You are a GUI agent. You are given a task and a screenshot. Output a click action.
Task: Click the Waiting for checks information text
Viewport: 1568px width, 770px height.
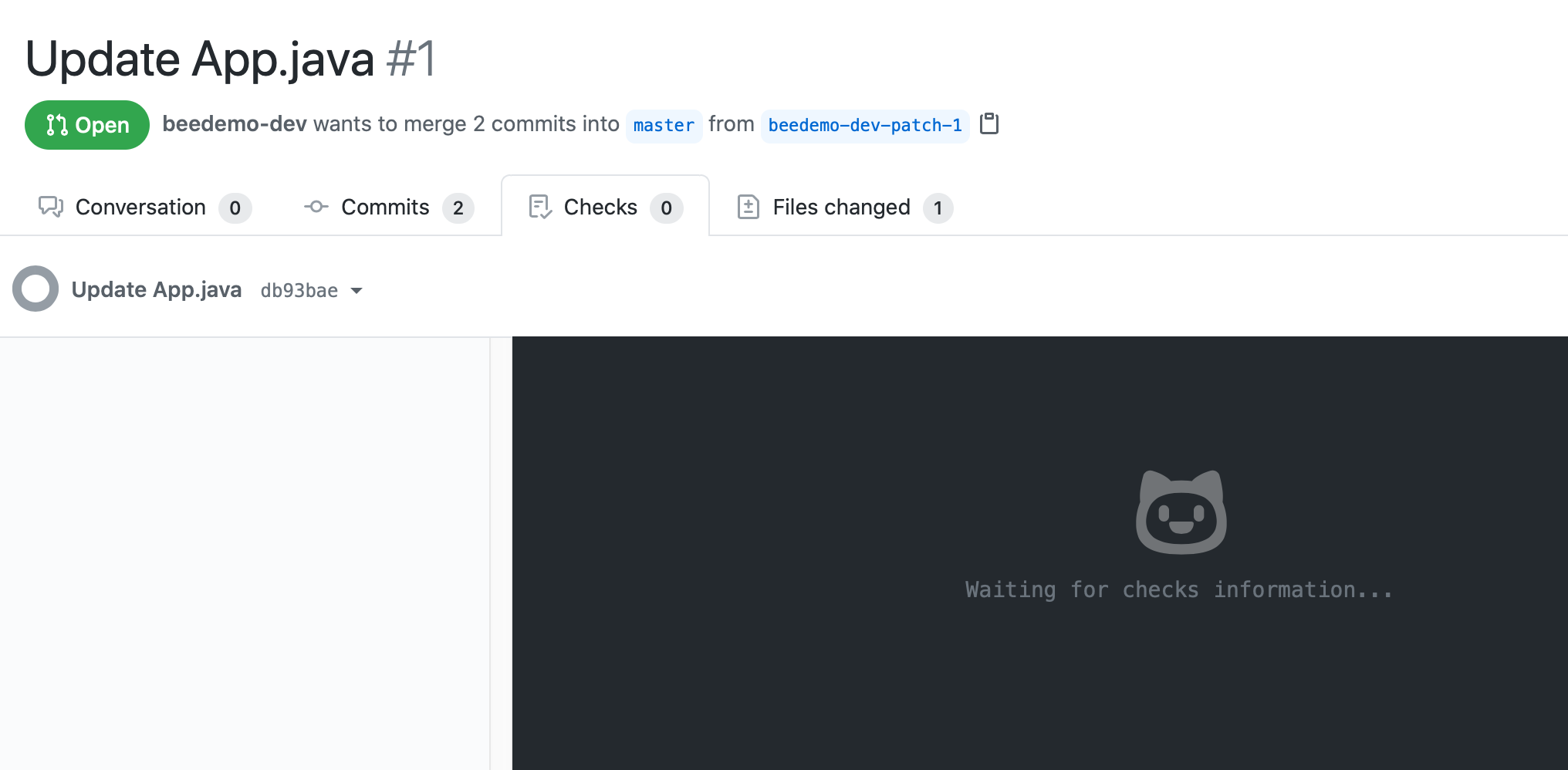coord(1179,590)
